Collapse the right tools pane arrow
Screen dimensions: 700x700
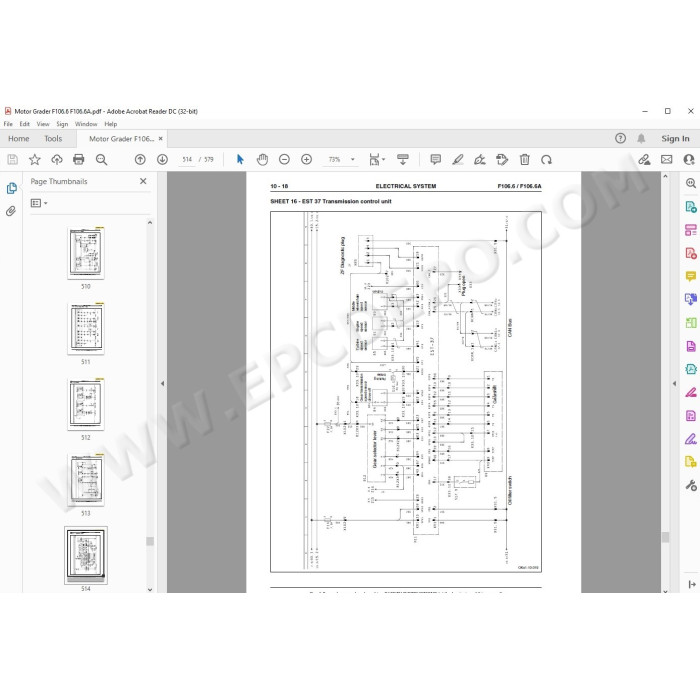coord(675,383)
